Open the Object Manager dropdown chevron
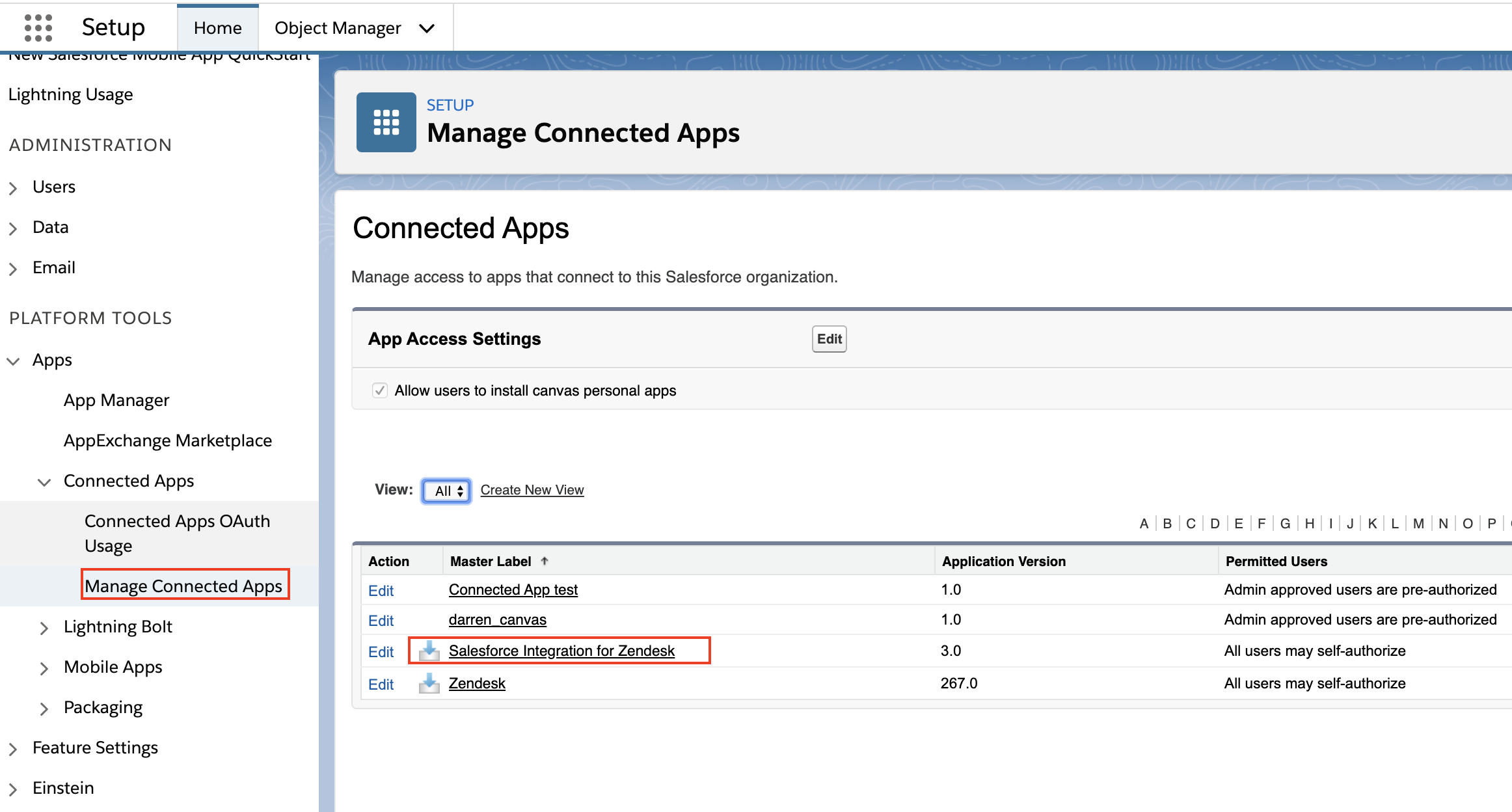1512x812 pixels. pos(427,28)
